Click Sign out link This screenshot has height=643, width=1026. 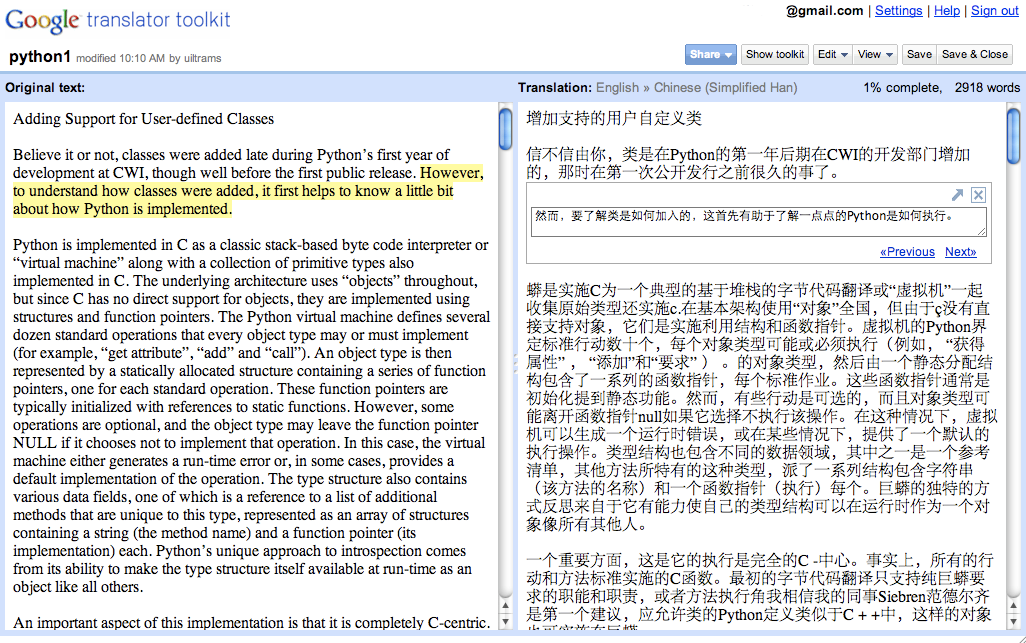point(995,10)
